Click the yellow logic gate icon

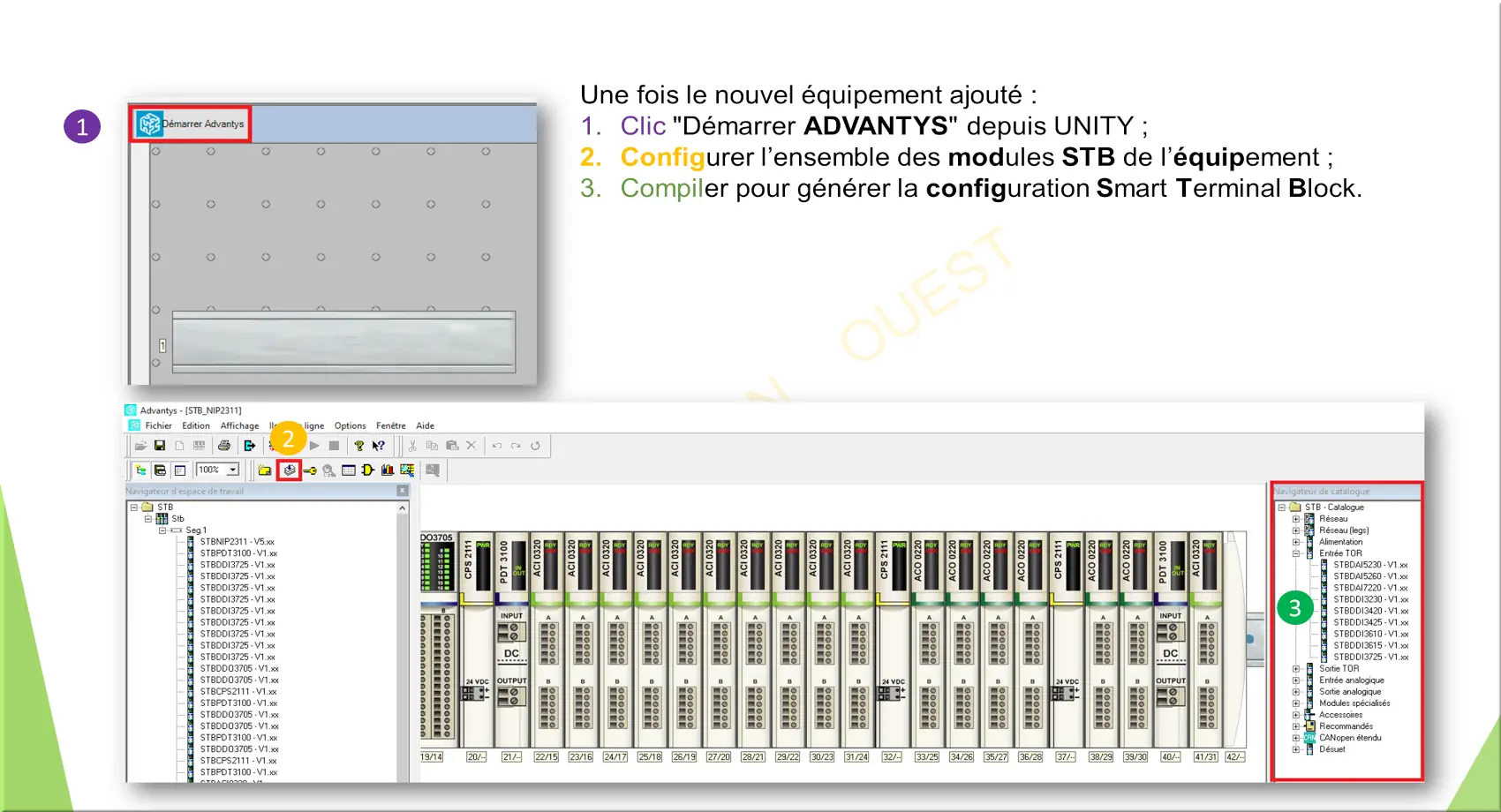tap(368, 470)
